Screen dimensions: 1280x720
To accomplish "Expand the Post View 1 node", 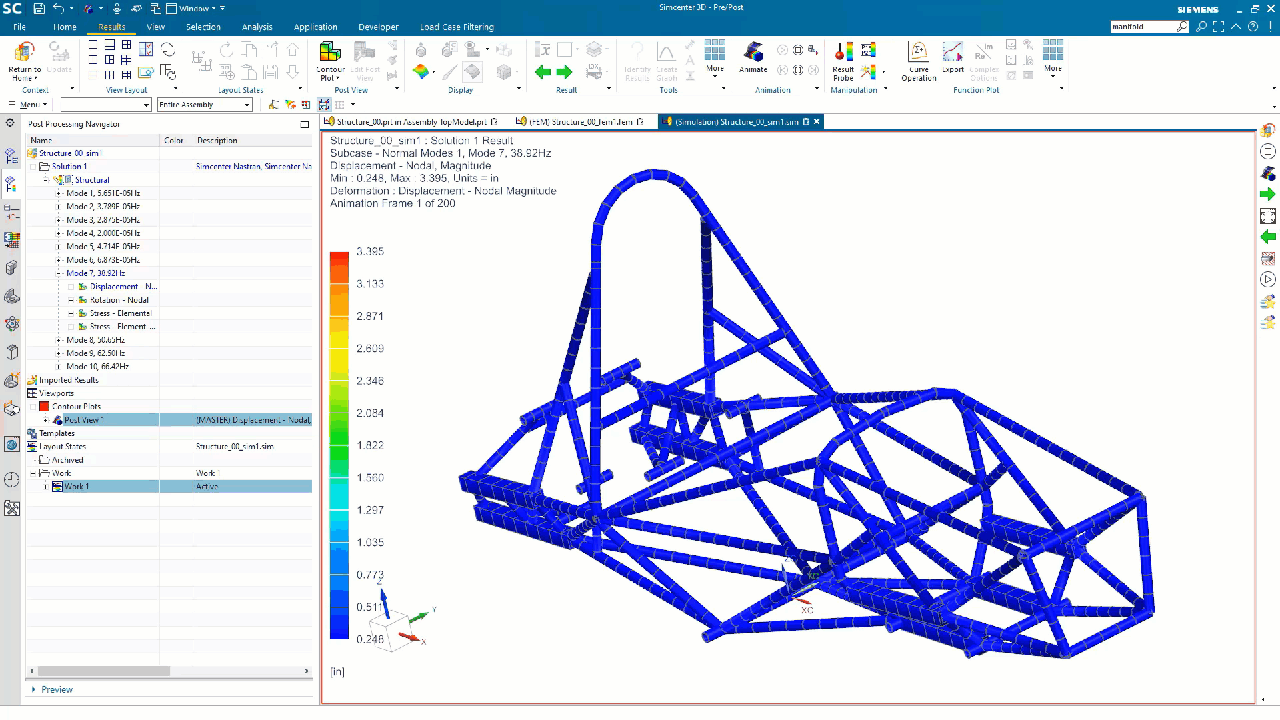I will pyautogui.click(x=46, y=420).
